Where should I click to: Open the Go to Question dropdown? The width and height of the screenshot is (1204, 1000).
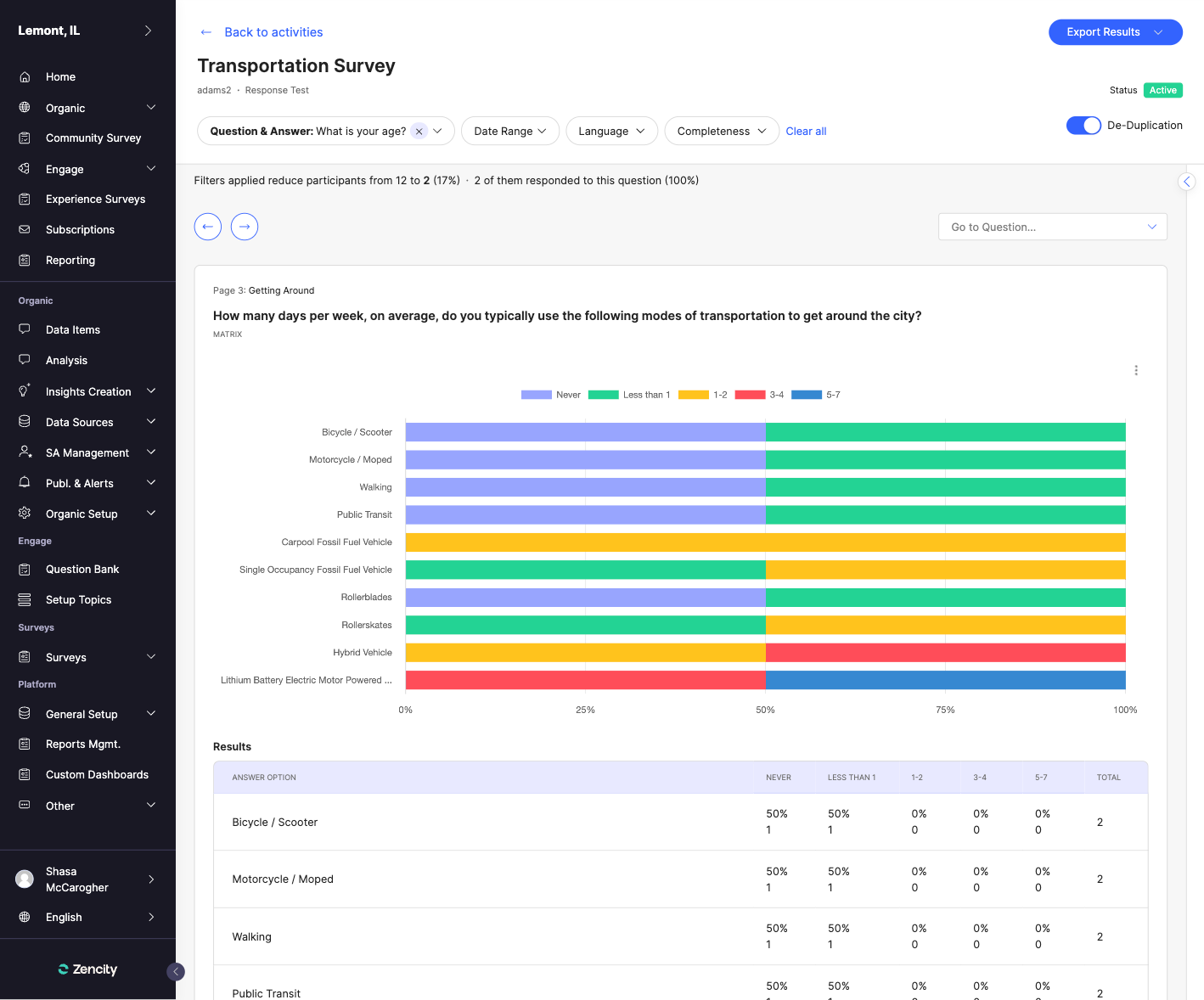(x=1052, y=227)
